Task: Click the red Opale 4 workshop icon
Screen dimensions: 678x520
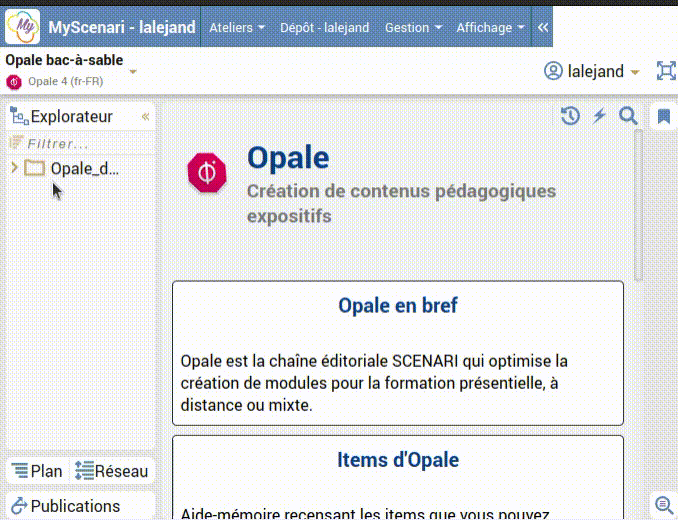Action: coord(14,82)
